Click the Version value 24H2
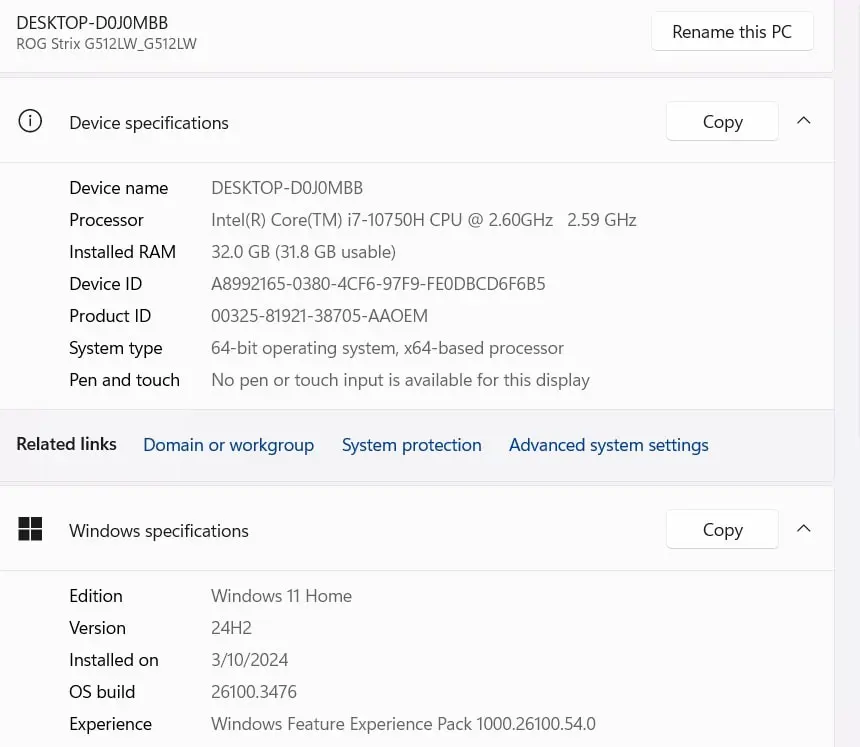The width and height of the screenshot is (860, 747). click(231, 628)
